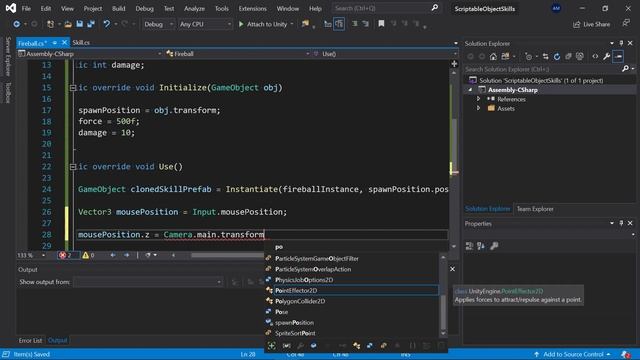Screen dimensions: 640x360
Task: Click the View Code angle-brackets icon
Action: pyautogui.click(x=595, y=56)
